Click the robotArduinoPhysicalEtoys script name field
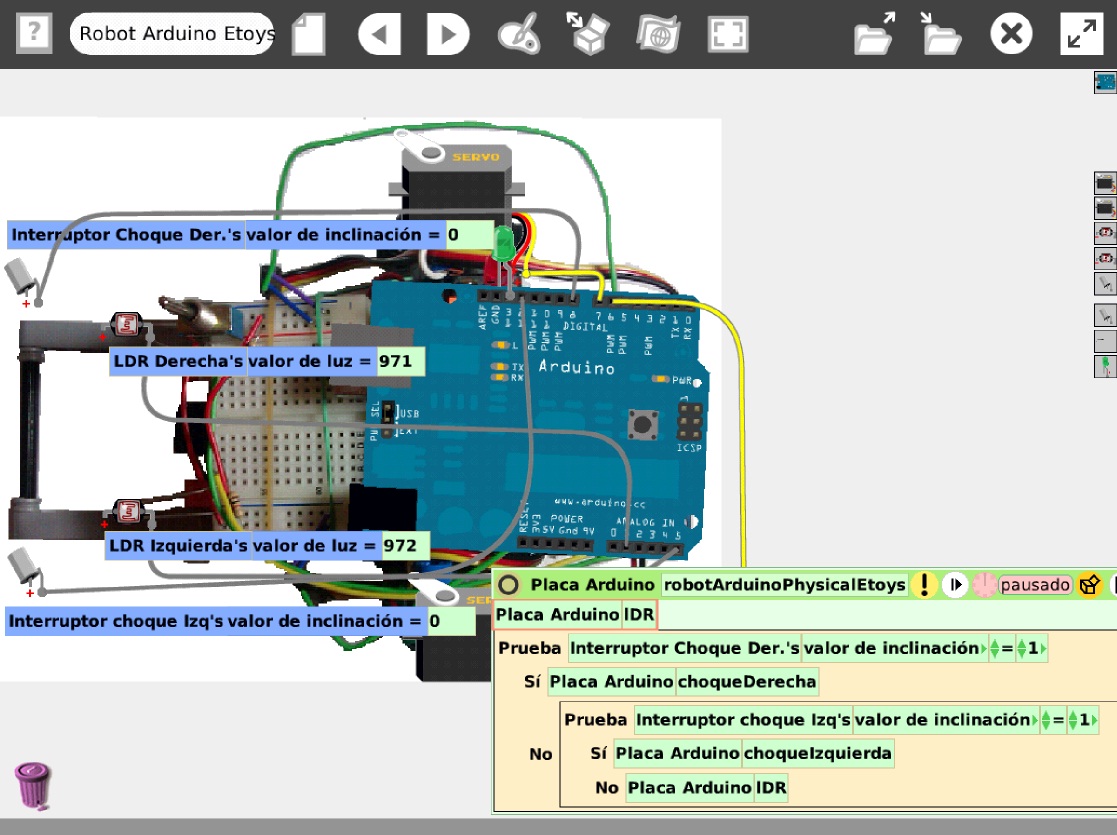Viewport: 1117px width, 835px height. (785, 585)
